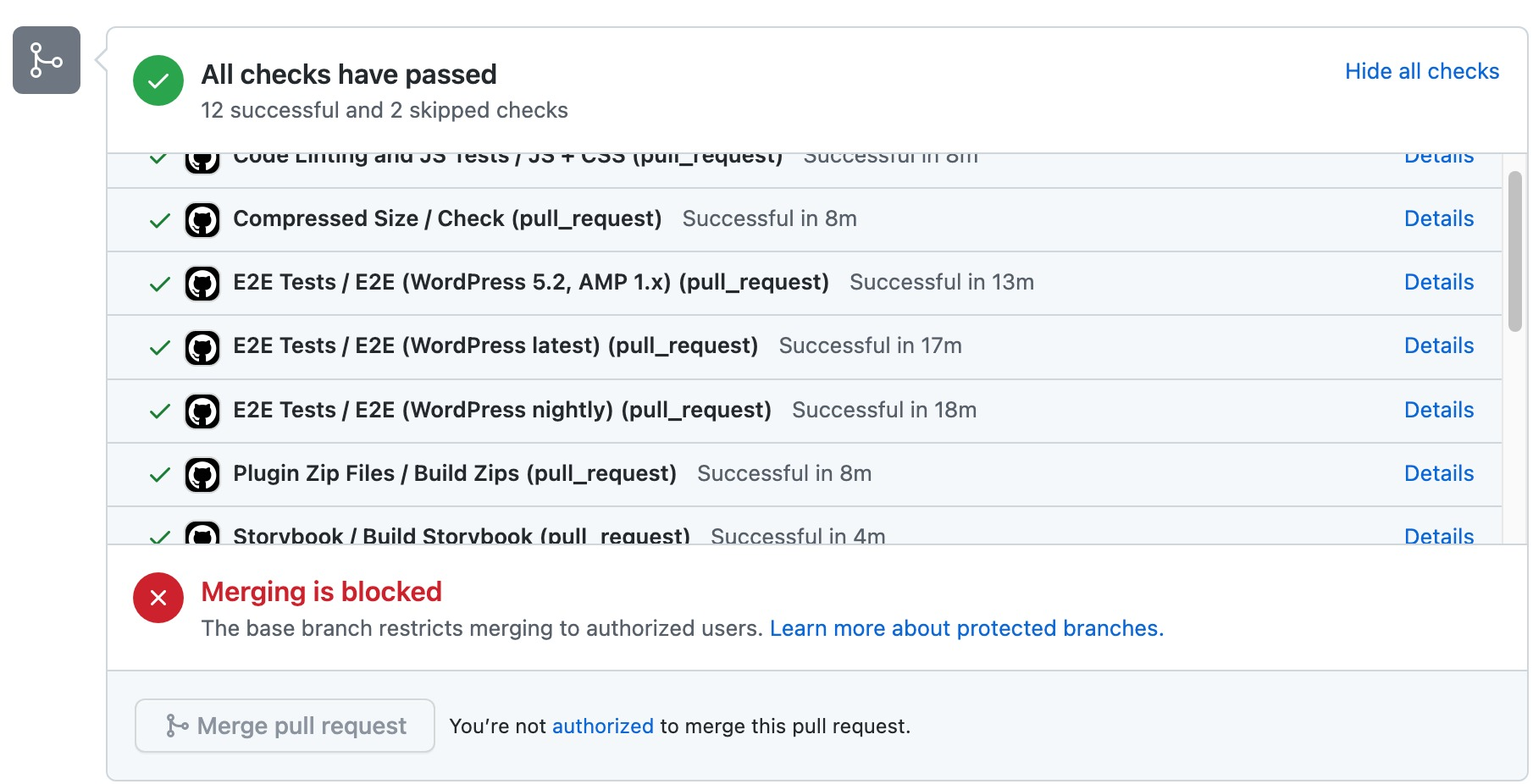1533x784 pixels.
Task: Click the green check beside Compressed Size check
Action: point(158,219)
